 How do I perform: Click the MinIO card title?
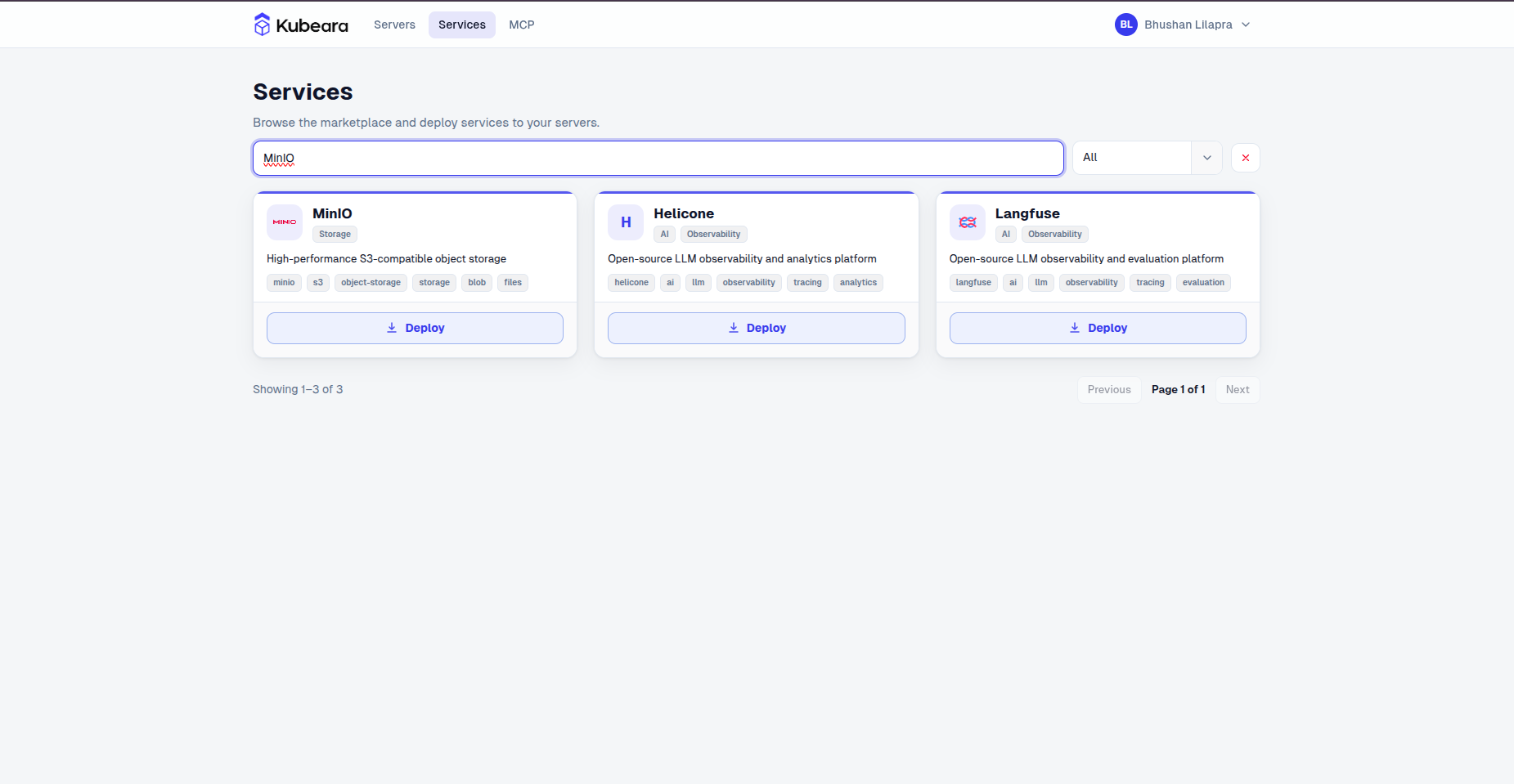coord(332,213)
